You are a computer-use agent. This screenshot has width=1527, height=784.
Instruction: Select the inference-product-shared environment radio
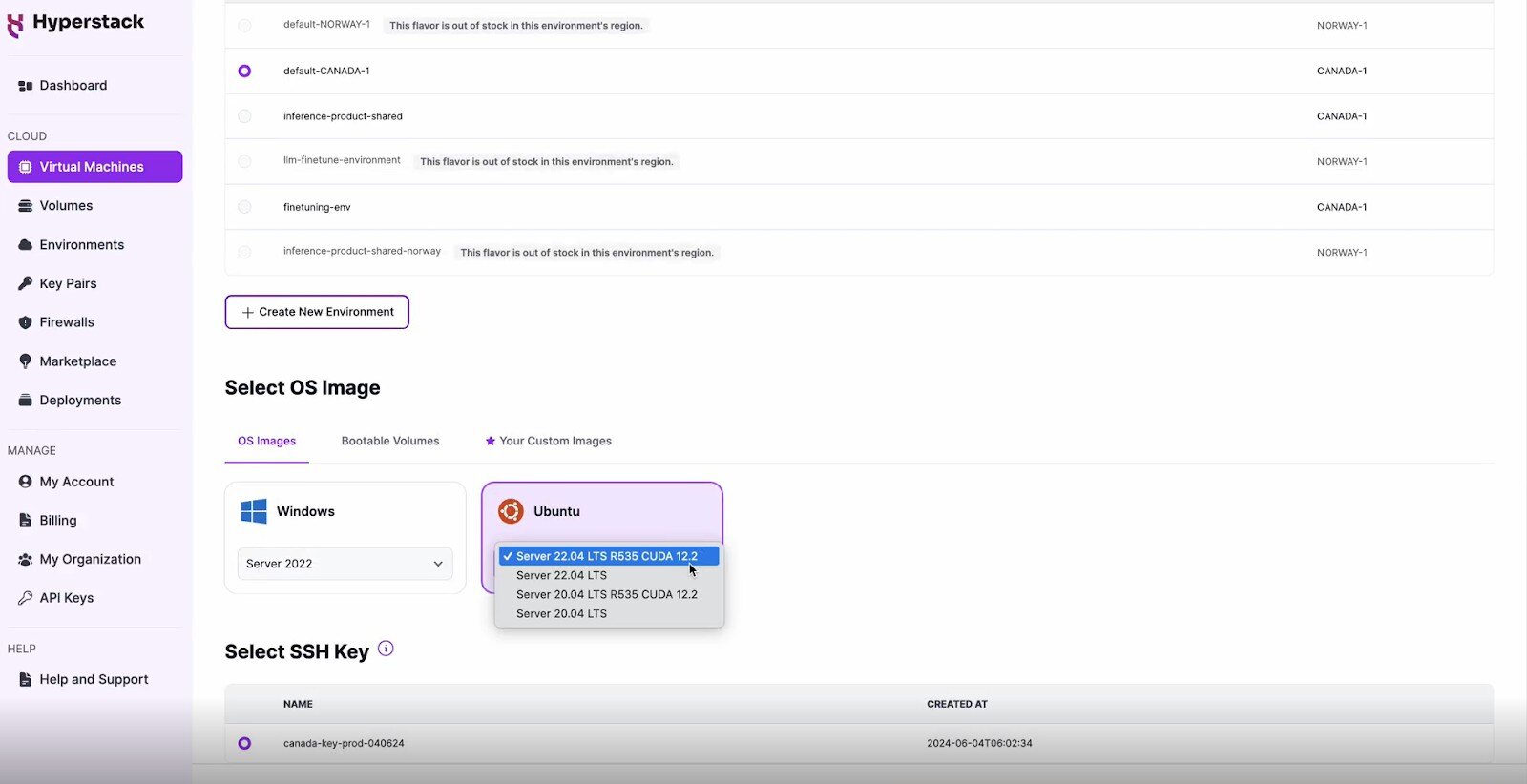click(x=244, y=116)
